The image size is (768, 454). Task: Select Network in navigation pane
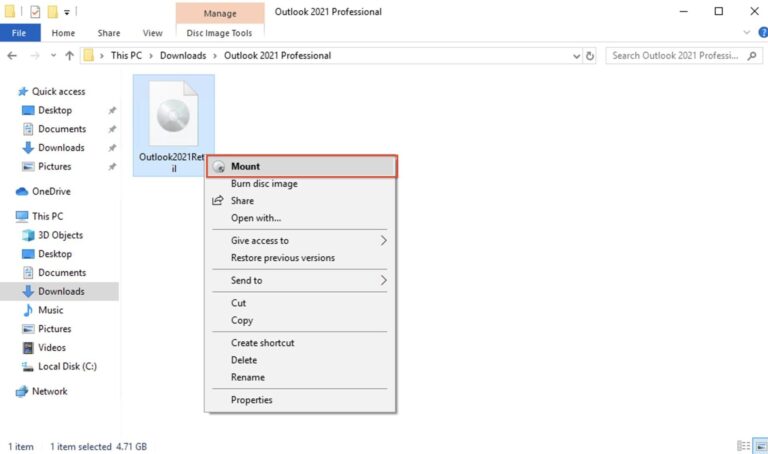49,391
